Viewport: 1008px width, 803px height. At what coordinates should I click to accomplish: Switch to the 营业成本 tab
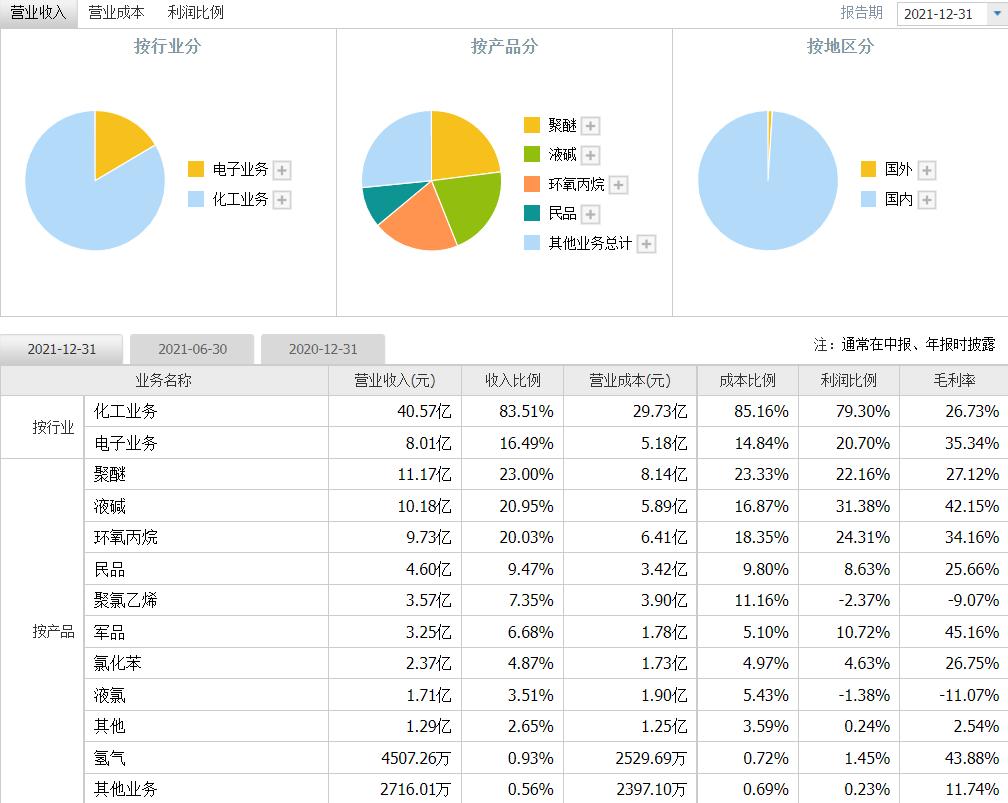pos(116,13)
